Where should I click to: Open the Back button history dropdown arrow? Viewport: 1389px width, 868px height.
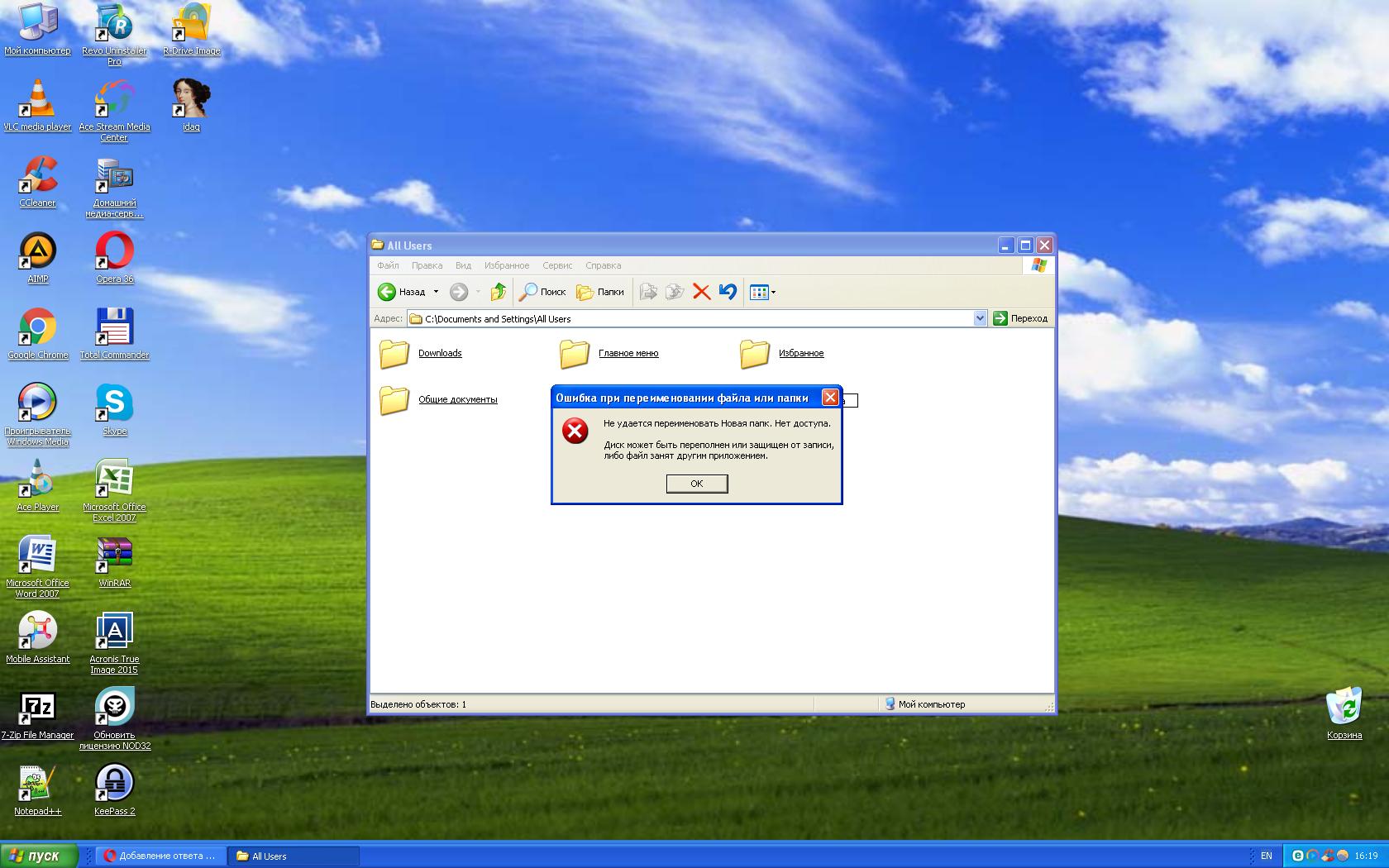point(436,292)
